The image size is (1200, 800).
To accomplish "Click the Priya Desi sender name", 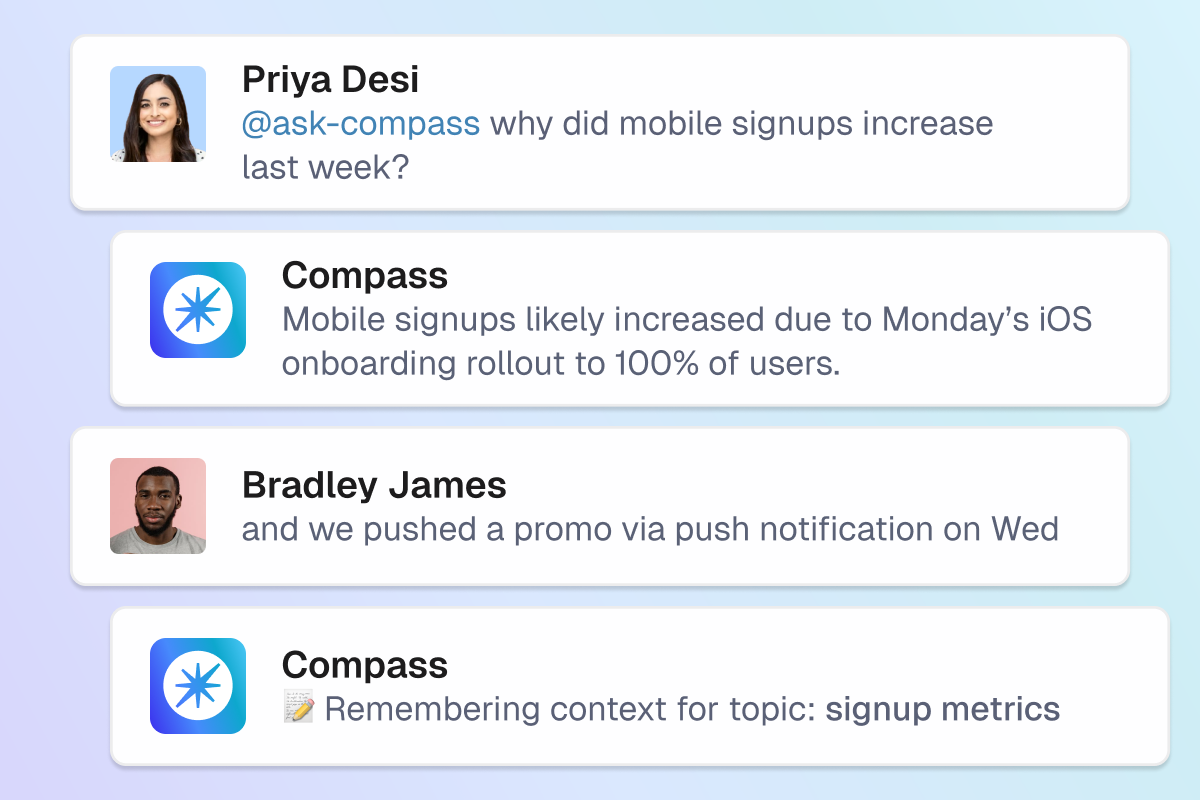I will 331,79.
